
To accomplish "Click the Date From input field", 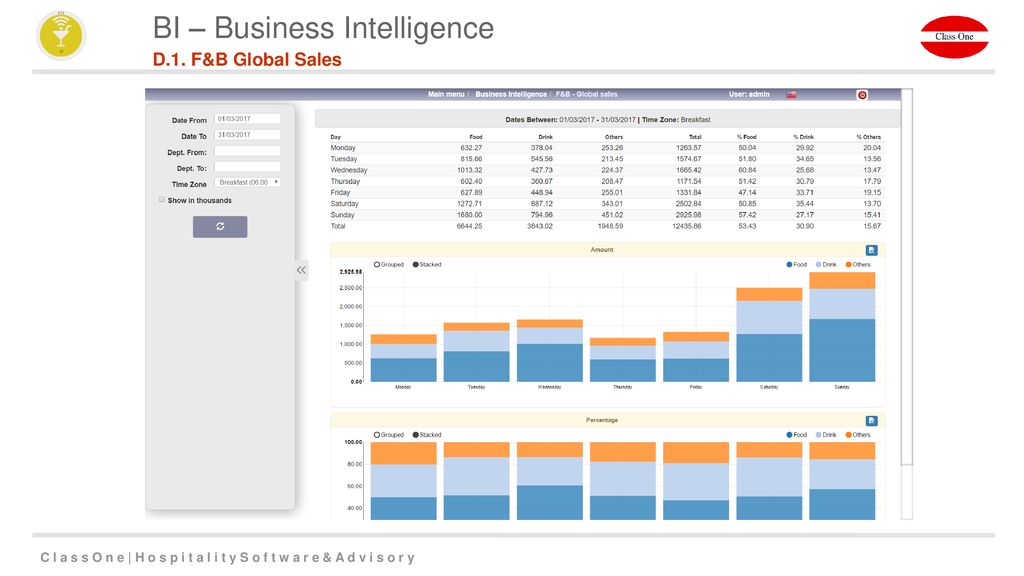I will [x=248, y=119].
